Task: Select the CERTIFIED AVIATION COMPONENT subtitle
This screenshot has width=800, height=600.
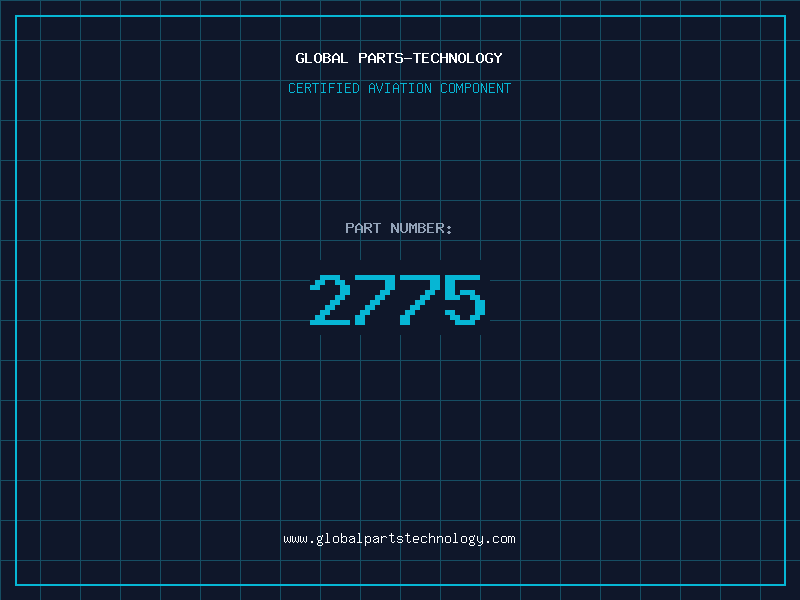Action: tap(399, 88)
